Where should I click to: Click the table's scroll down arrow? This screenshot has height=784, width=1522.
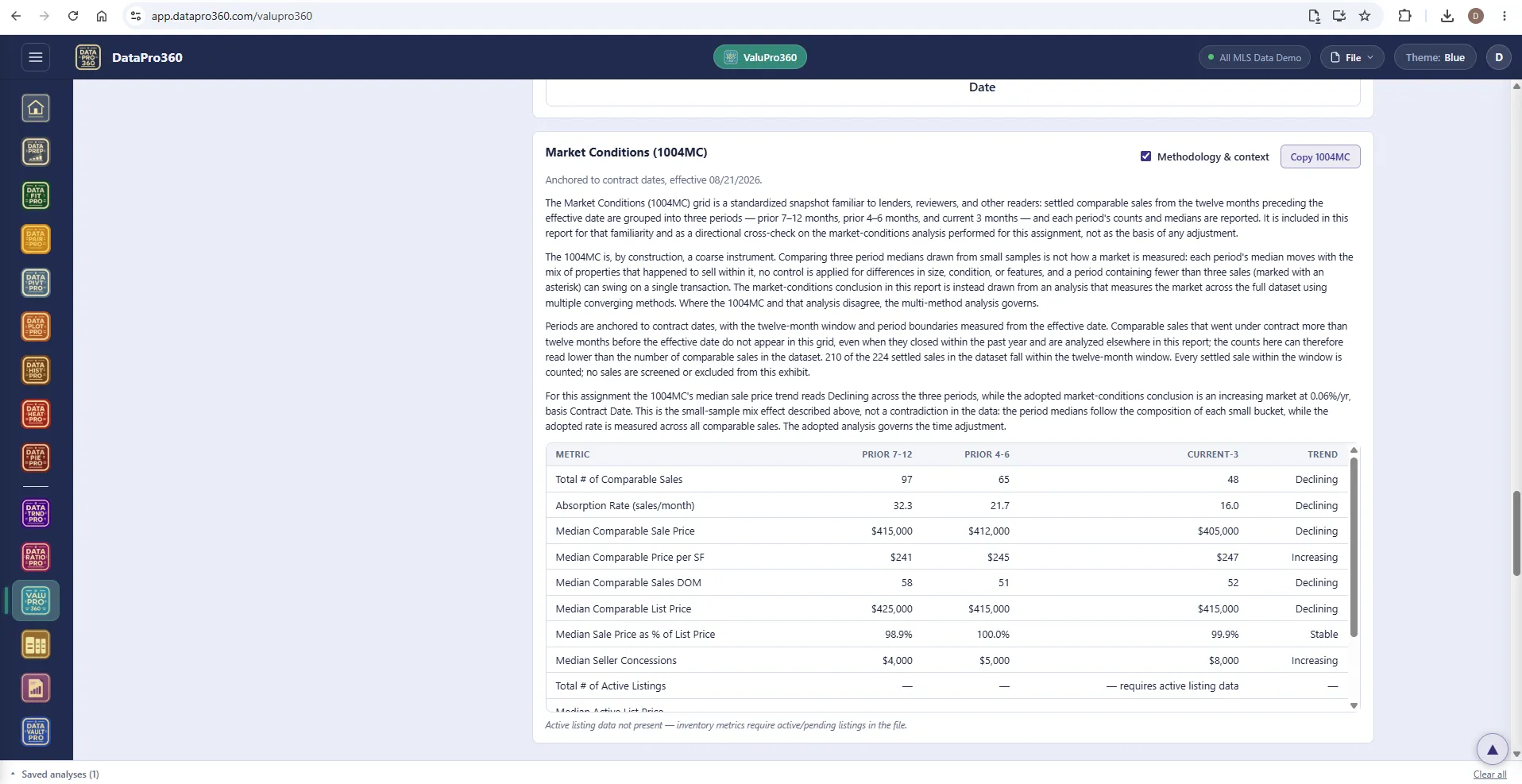click(x=1354, y=705)
